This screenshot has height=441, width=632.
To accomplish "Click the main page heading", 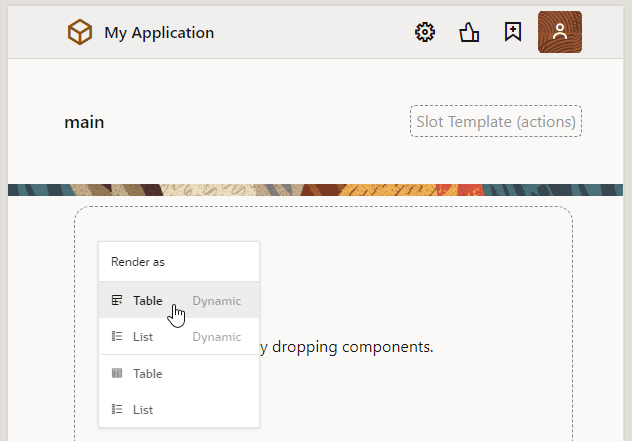I will pyautogui.click(x=84, y=122).
